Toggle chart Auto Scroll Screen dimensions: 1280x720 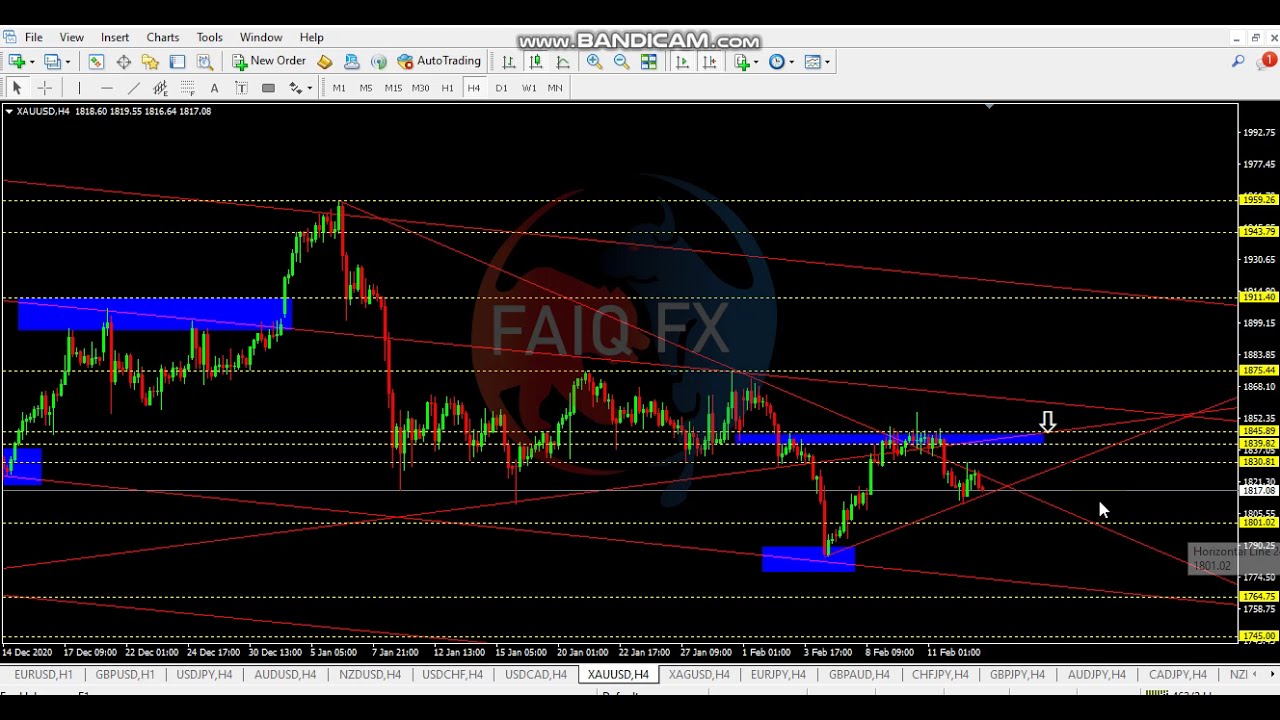[x=682, y=62]
